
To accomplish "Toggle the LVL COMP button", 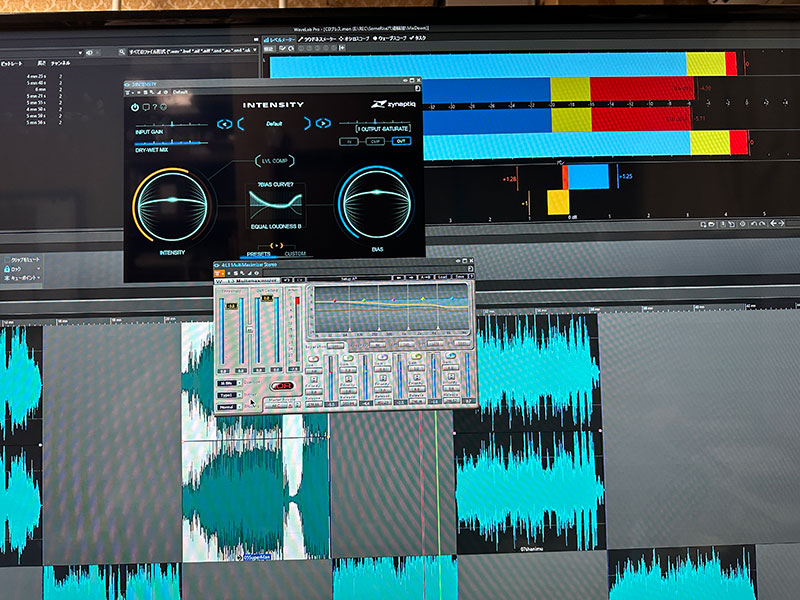I will [x=274, y=161].
